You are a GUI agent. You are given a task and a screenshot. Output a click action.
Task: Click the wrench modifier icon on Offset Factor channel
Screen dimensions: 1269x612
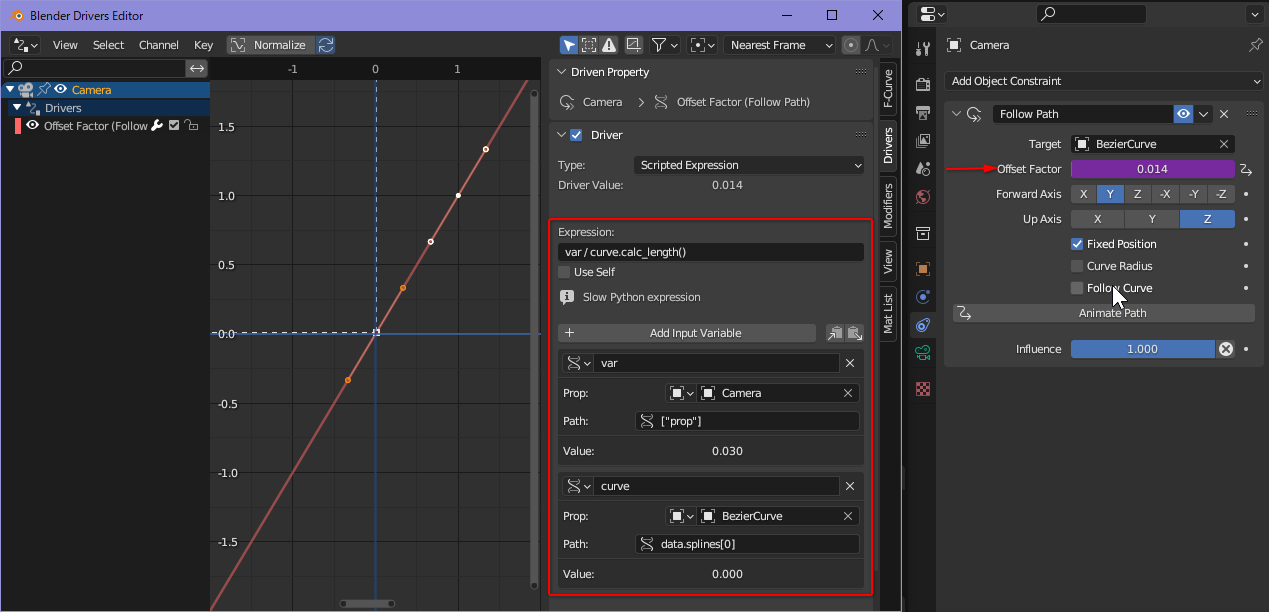[157, 126]
